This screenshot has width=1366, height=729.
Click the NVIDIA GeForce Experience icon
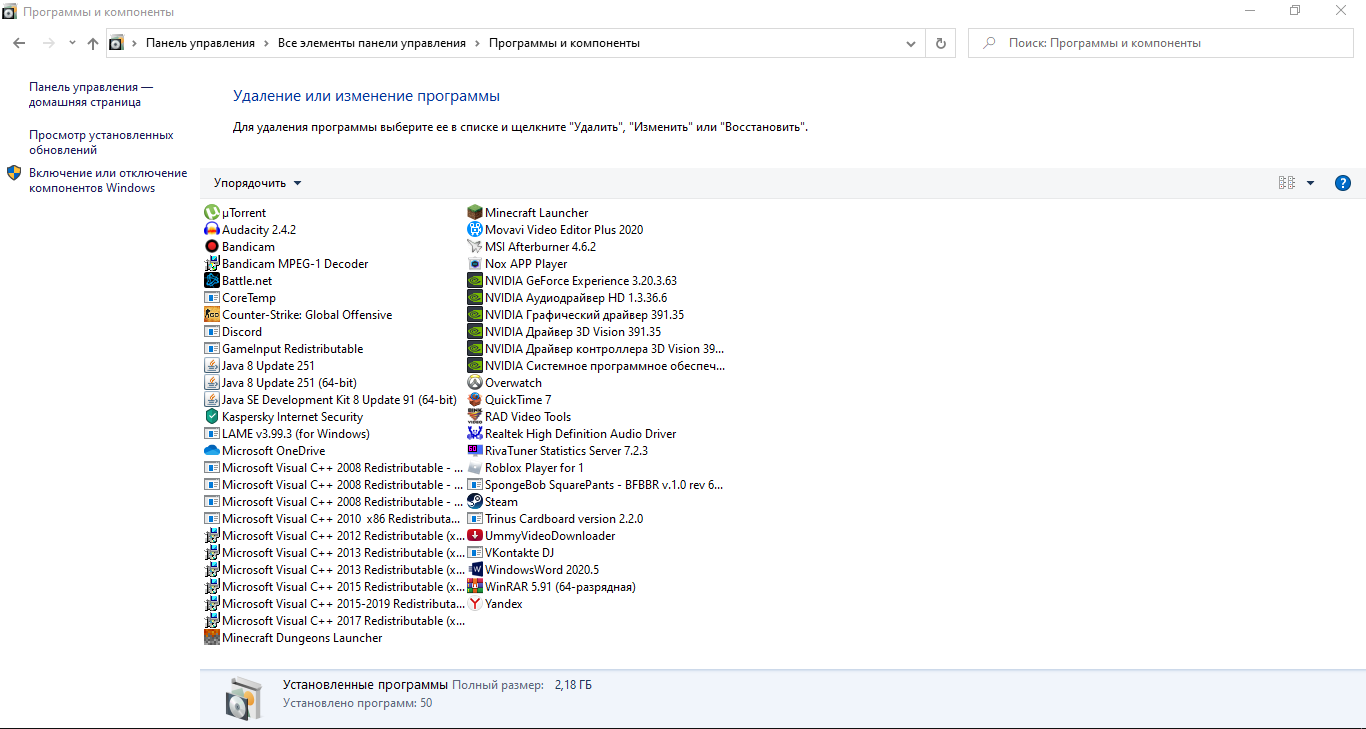475,280
